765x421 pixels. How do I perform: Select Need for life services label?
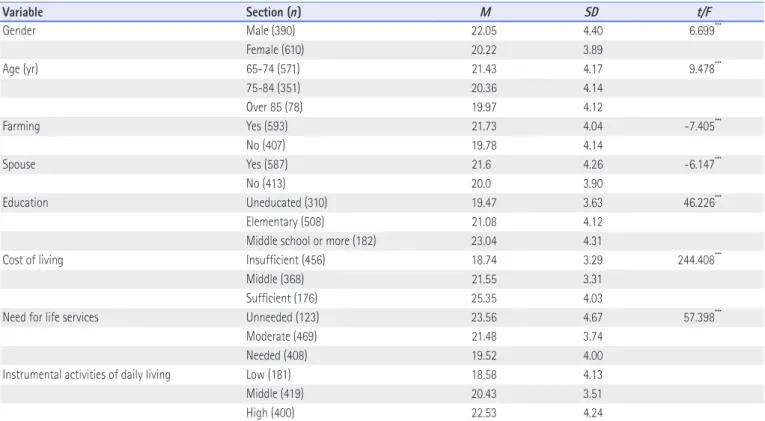pos(50,317)
